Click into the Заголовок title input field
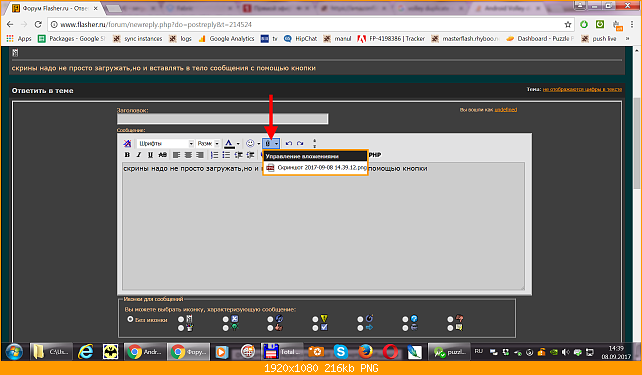The height and width of the screenshot is (375, 642). pos(222,119)
